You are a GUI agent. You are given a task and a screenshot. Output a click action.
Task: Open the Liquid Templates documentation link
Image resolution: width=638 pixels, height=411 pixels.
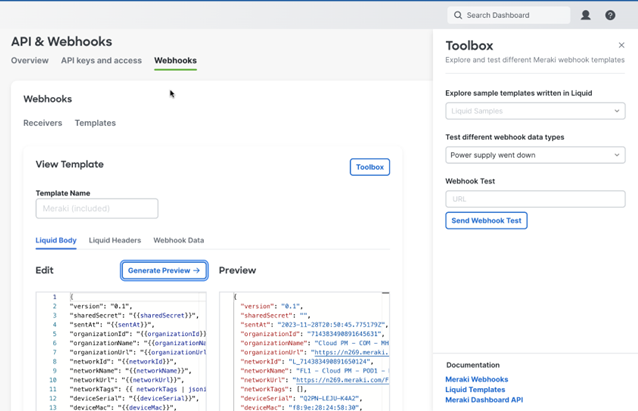[x=475, y=389]
